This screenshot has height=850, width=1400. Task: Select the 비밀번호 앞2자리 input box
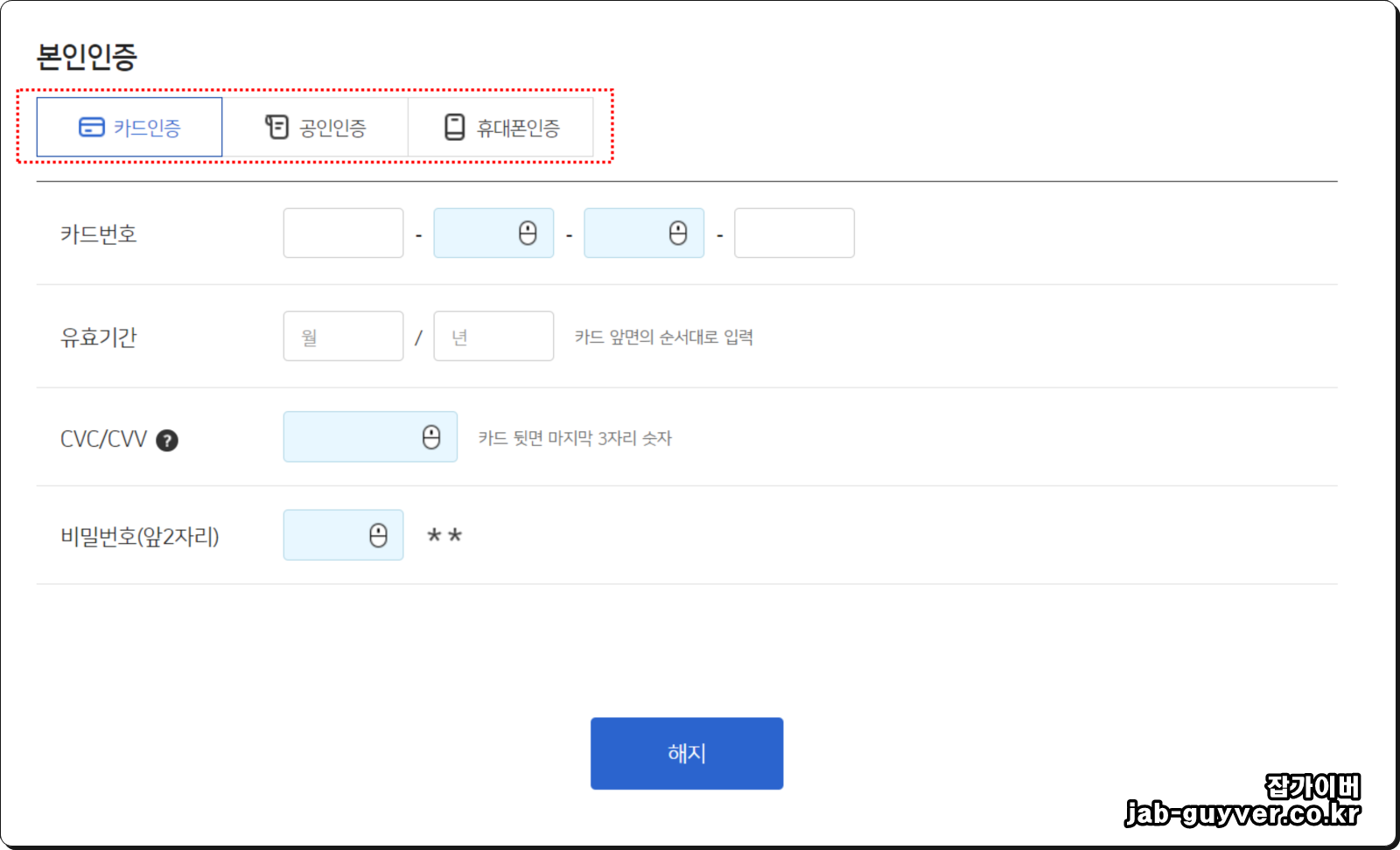(332, 534)
